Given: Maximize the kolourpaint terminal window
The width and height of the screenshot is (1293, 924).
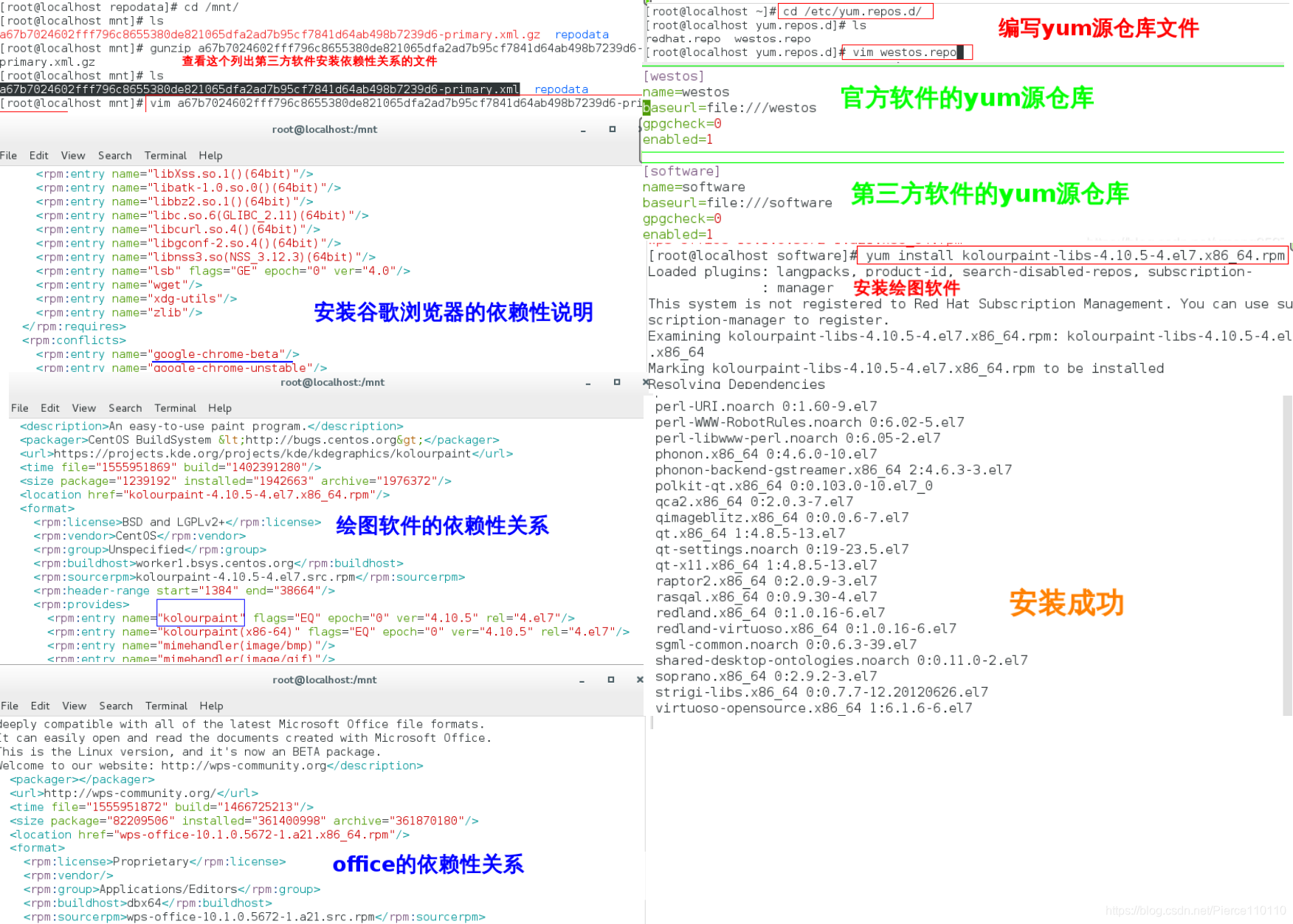Looking at the screenshot, I should point(617,382).
